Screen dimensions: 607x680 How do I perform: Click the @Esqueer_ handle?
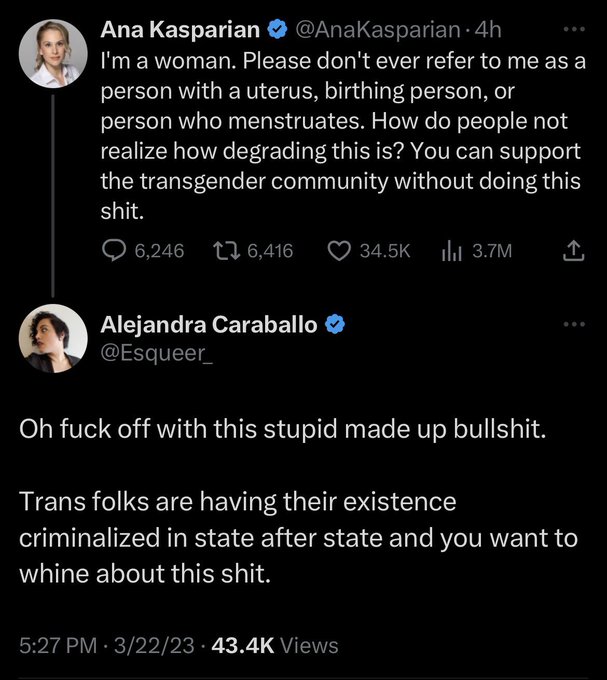(157, 353)
